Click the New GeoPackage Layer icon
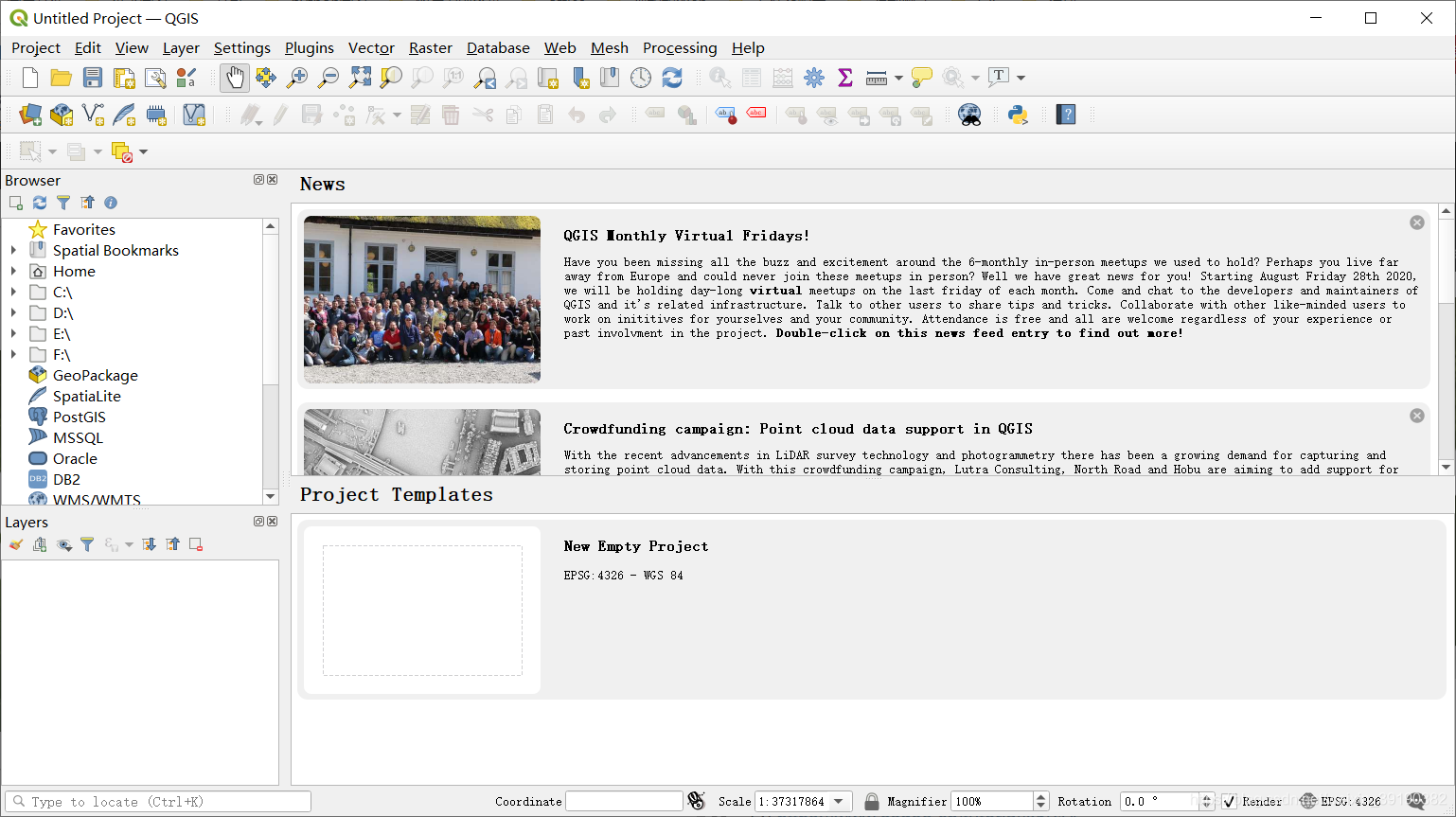 pyautogui.click(x=62, y=115)
